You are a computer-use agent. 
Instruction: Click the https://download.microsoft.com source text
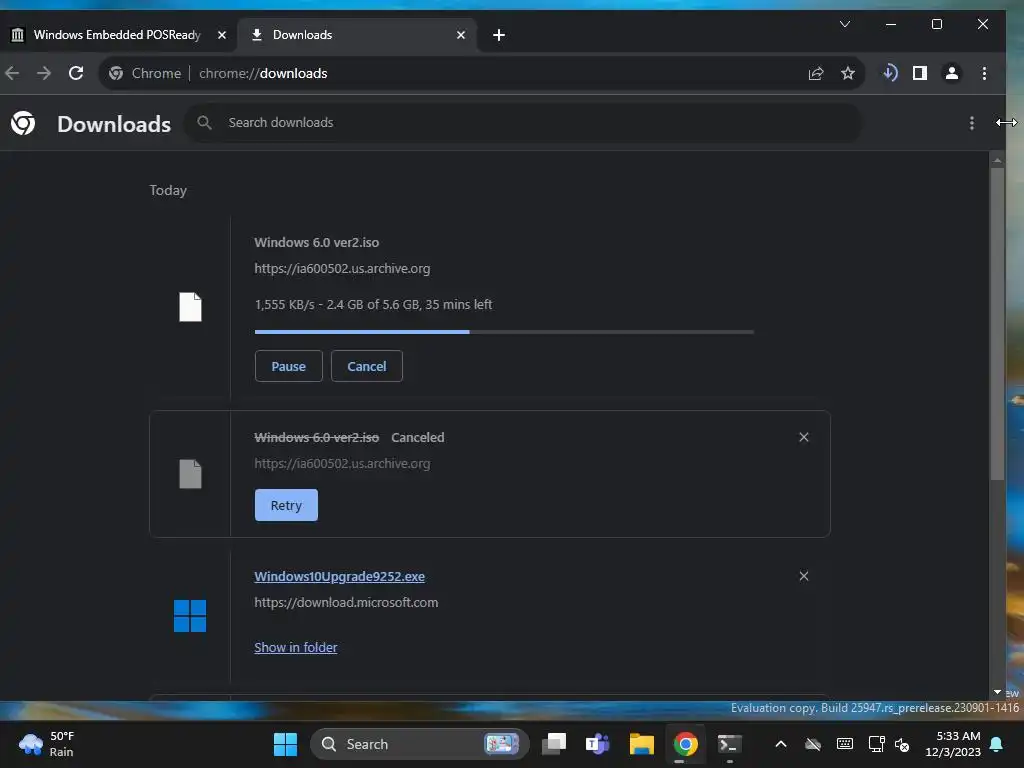click(x=346, y=602)
